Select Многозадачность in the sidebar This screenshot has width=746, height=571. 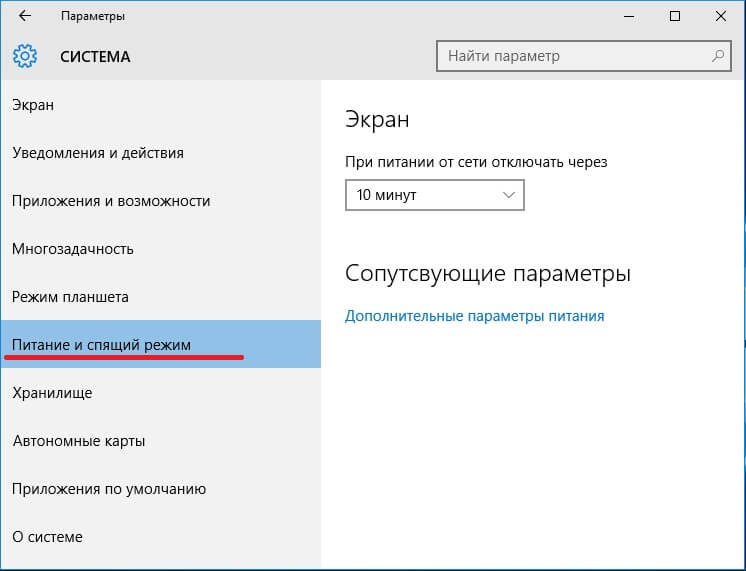[x=73, y=249]
